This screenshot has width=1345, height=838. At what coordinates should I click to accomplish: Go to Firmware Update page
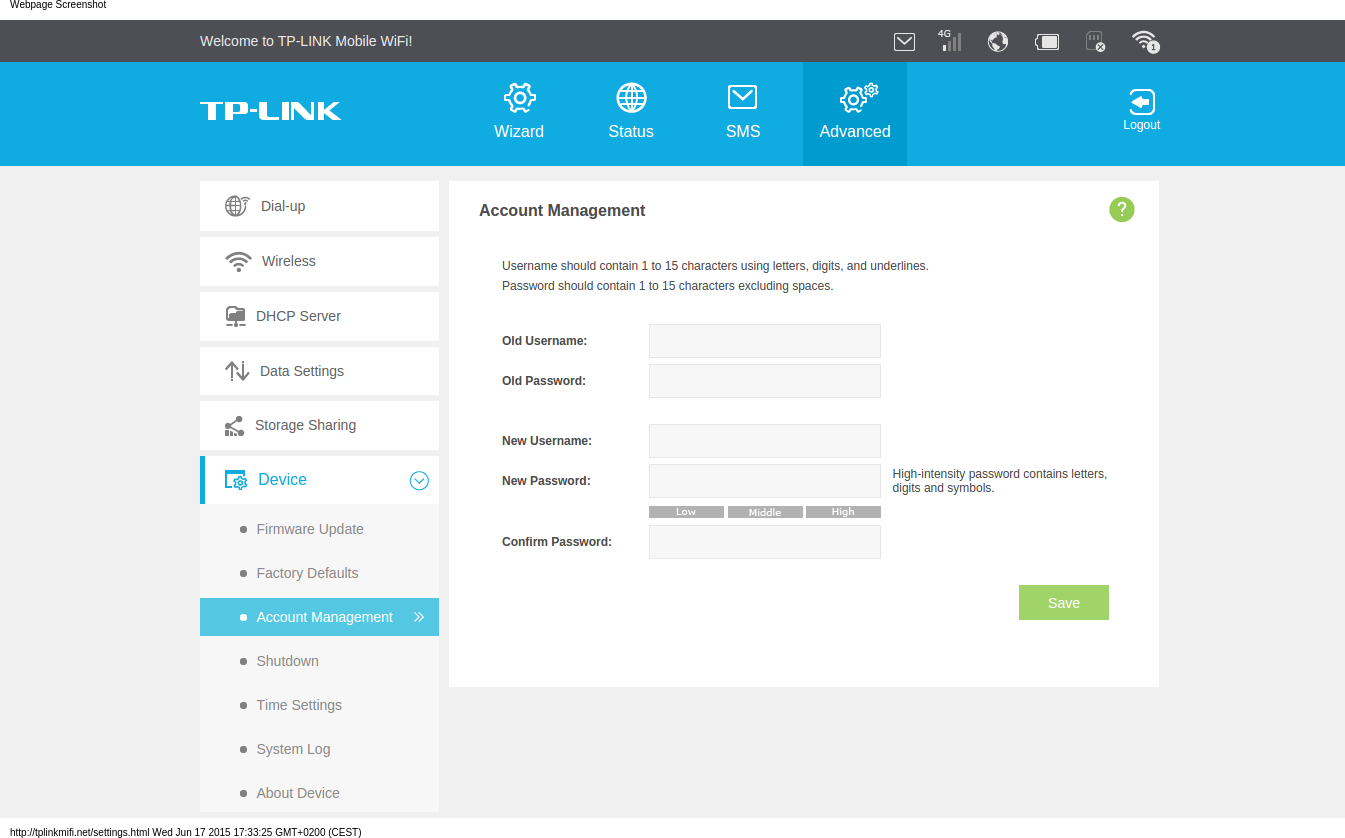coord(309,529)
